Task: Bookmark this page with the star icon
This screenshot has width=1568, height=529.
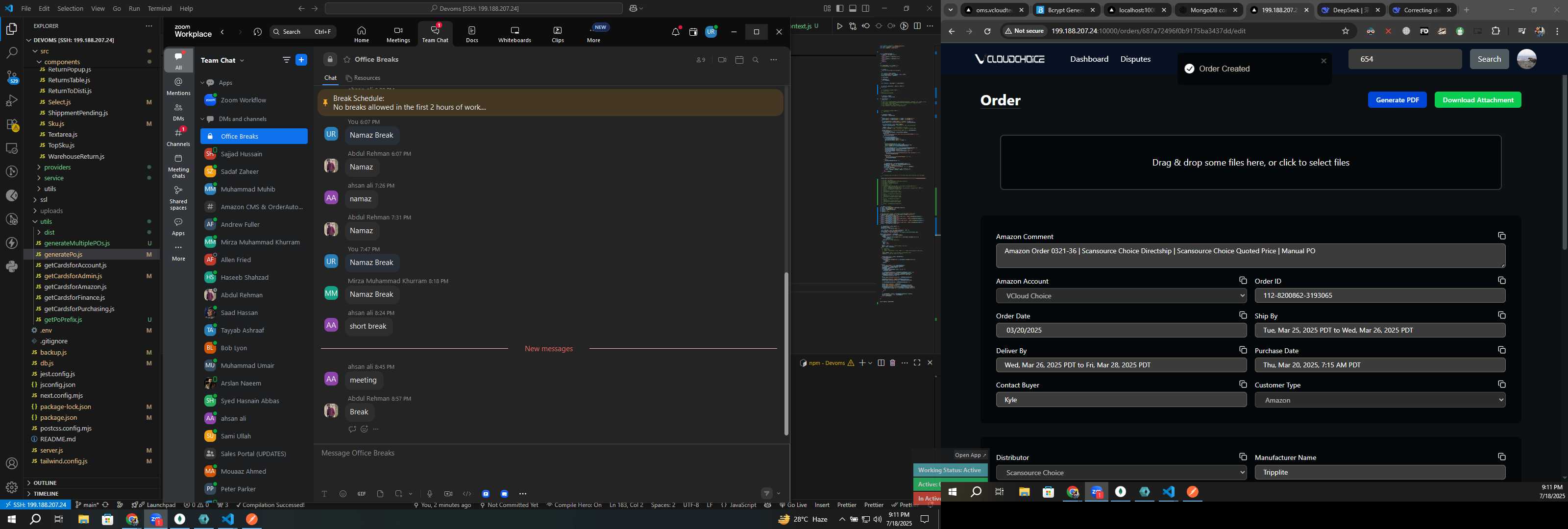Action: click(x=1346, y=31)
